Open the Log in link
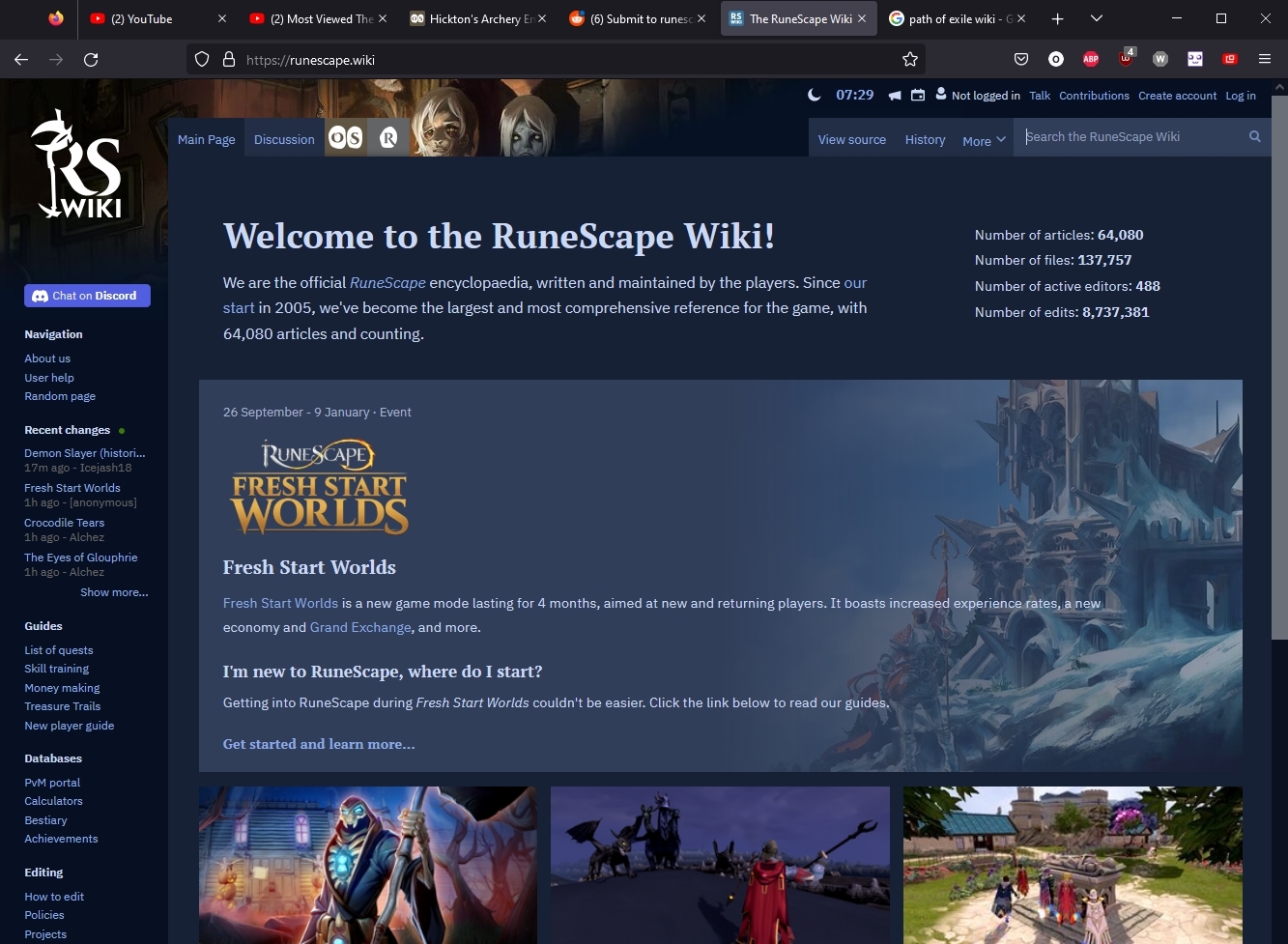Image resolution: width=1288 pixels, height=944 pixels. tap(1241, 96)
